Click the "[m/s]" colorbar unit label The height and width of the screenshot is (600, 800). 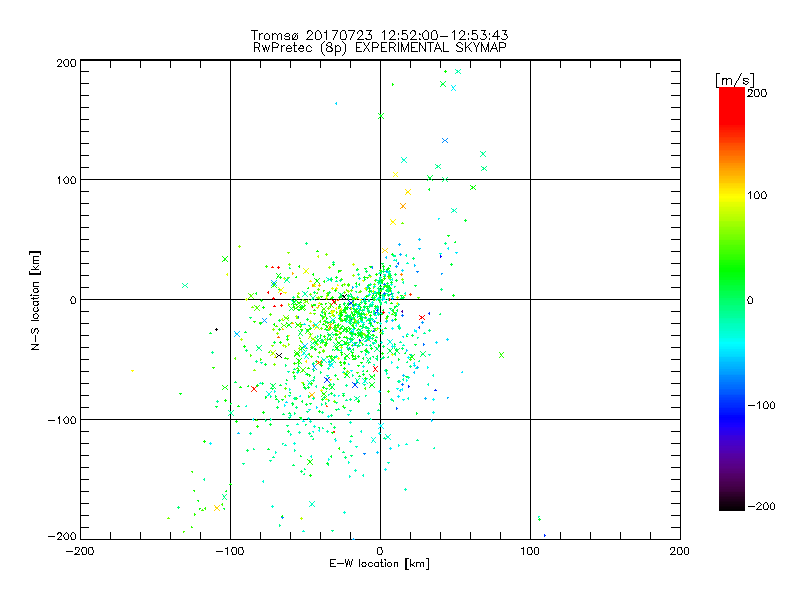point(735,80)
